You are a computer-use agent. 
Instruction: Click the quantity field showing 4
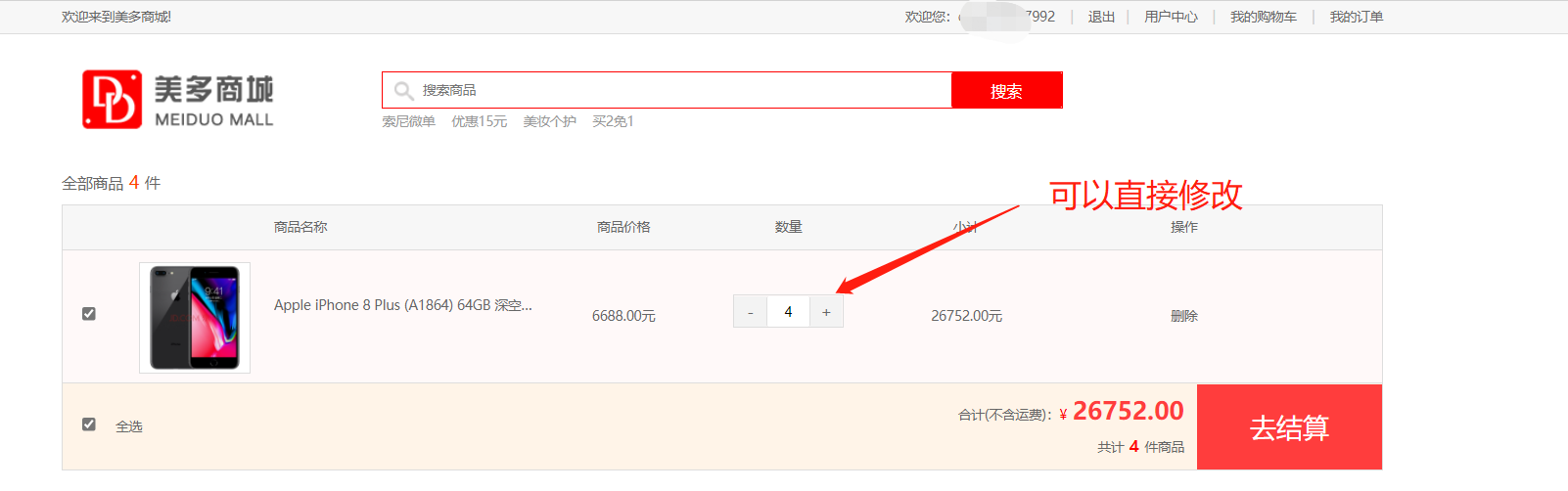[788, 312]
